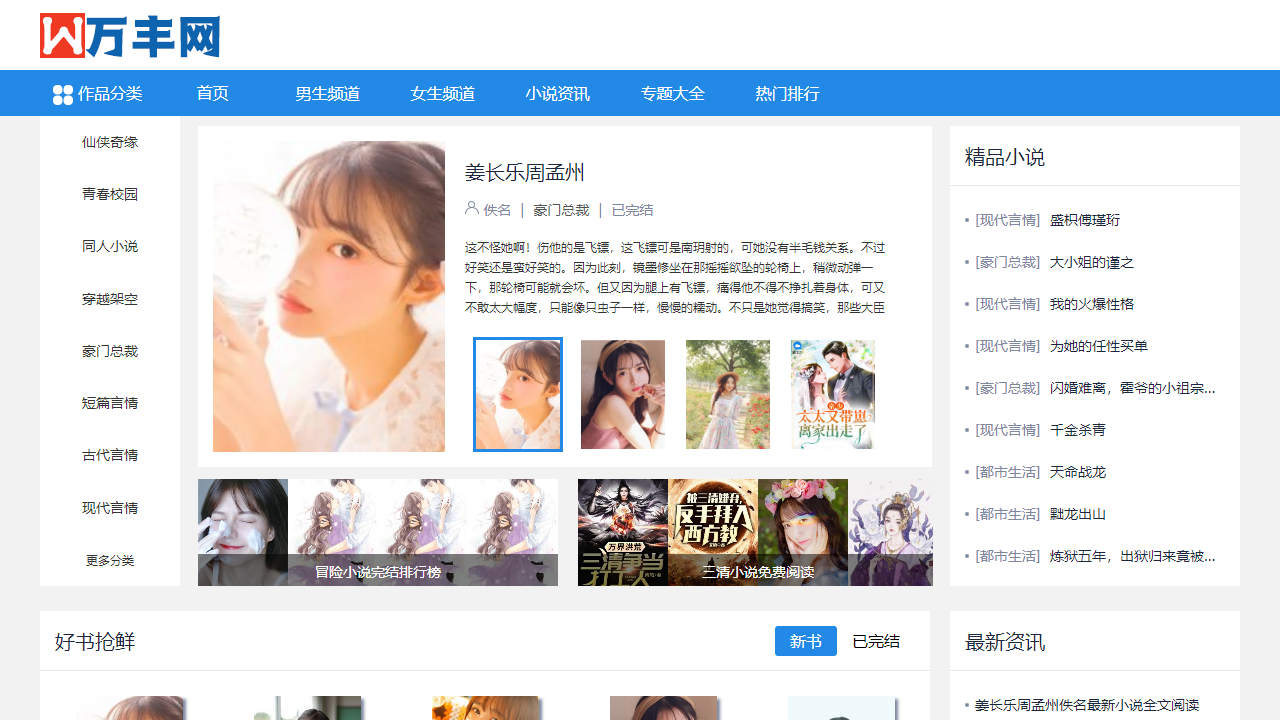1280x720 pixels.
Task: Browse the 现代言情 sidebar category
Action: pos(110,508)
